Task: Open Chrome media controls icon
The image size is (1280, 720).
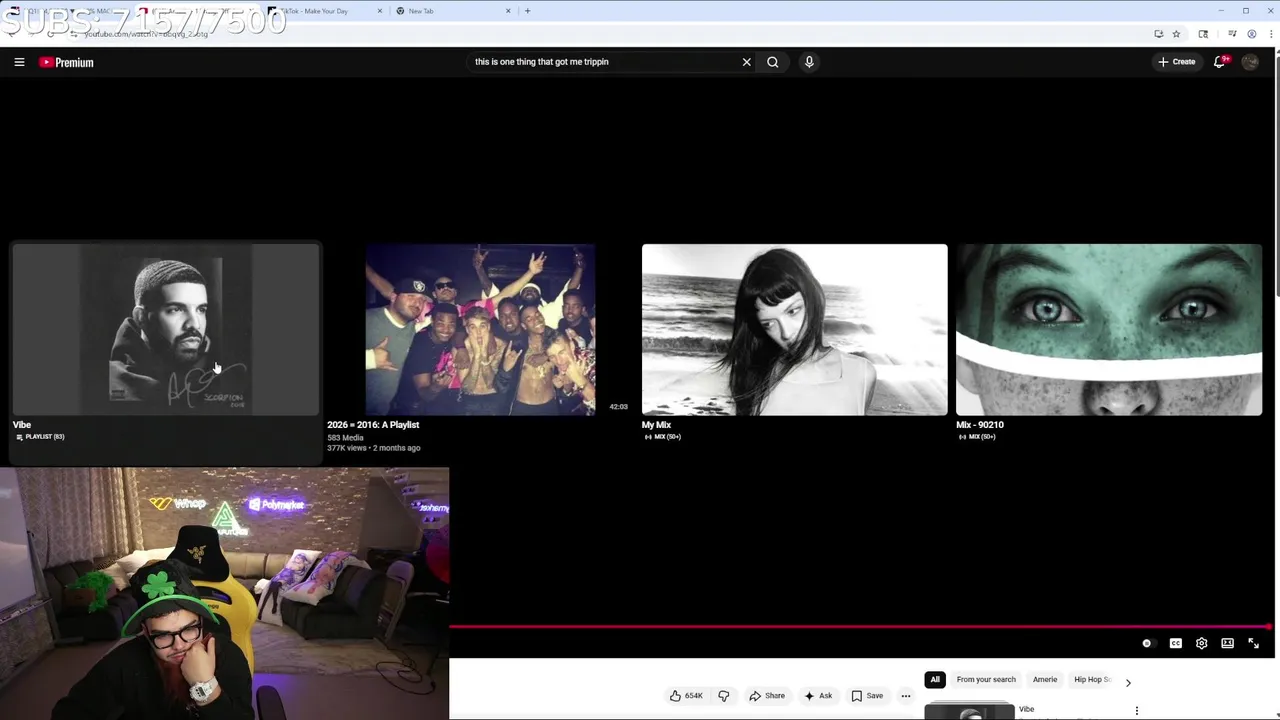Action: click(x=1232, y=34)
